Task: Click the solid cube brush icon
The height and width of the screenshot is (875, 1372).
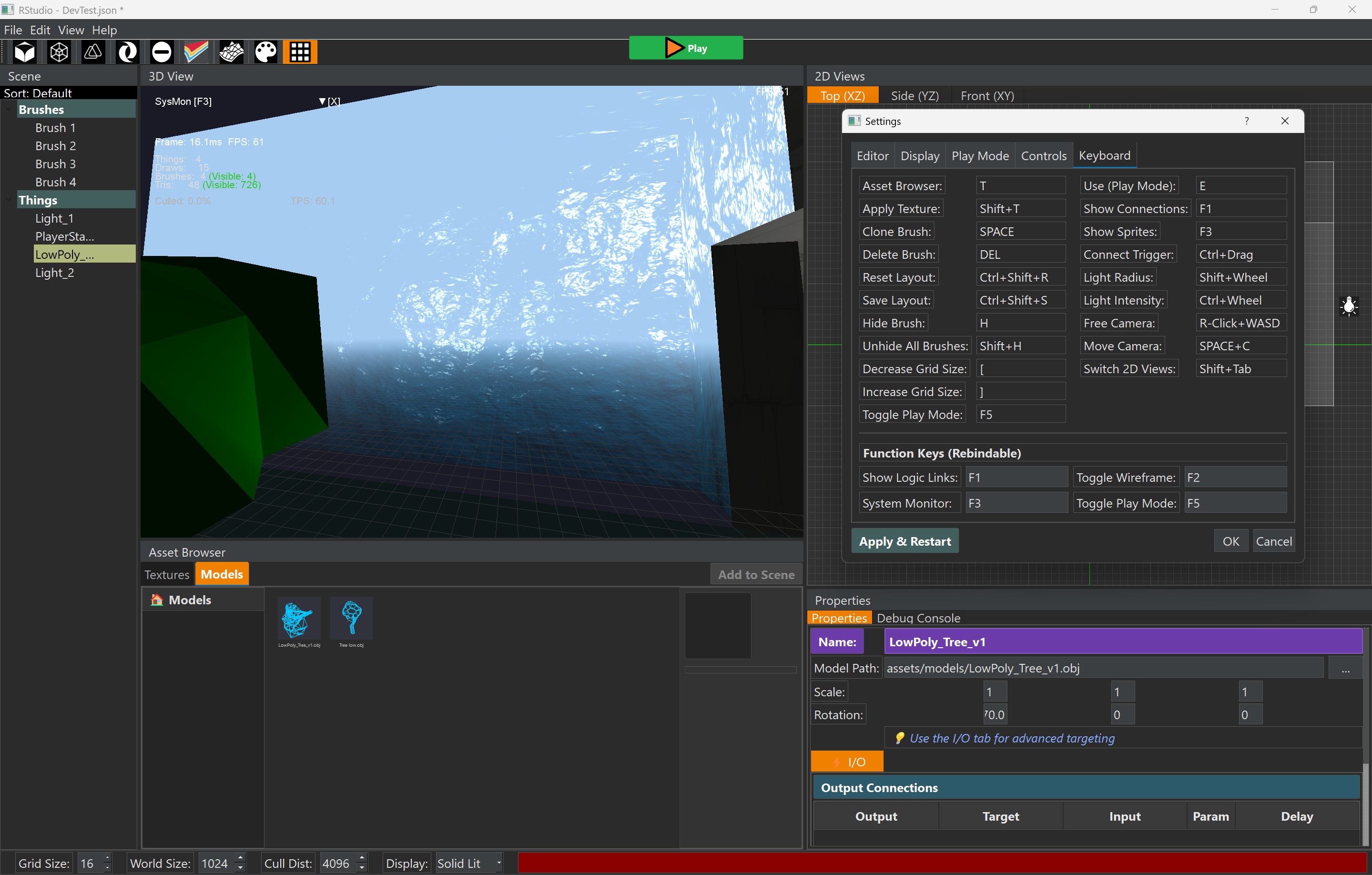Action: [24, 52]
